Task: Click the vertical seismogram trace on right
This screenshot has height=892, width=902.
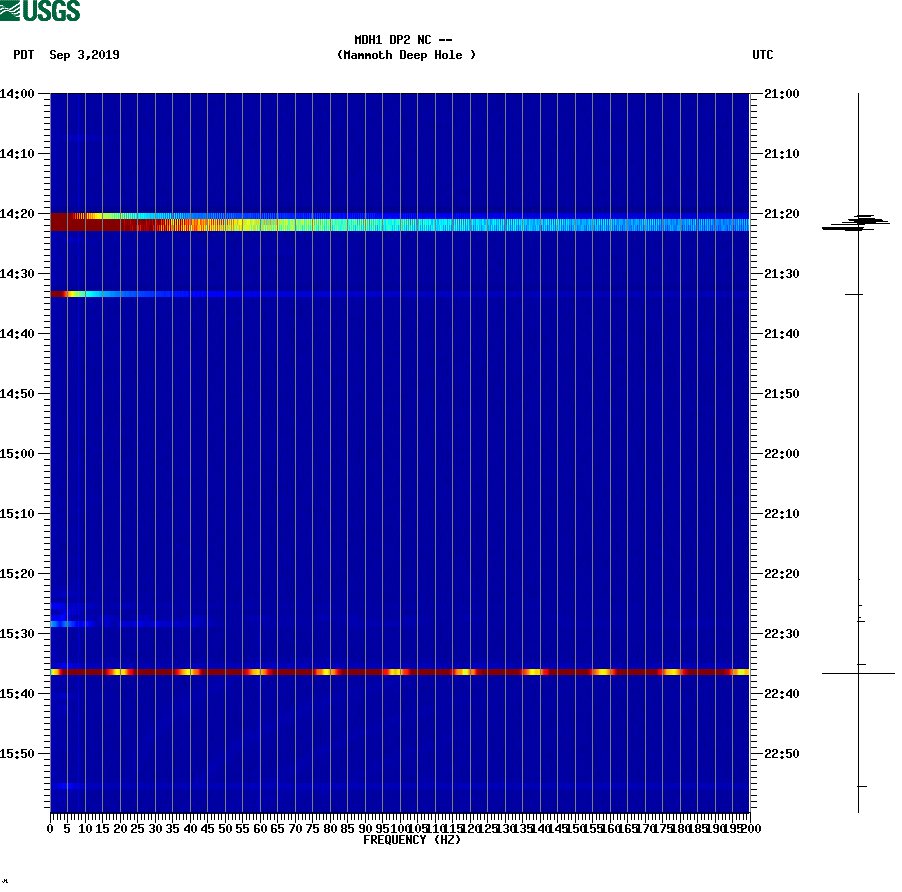Action: 858,450
